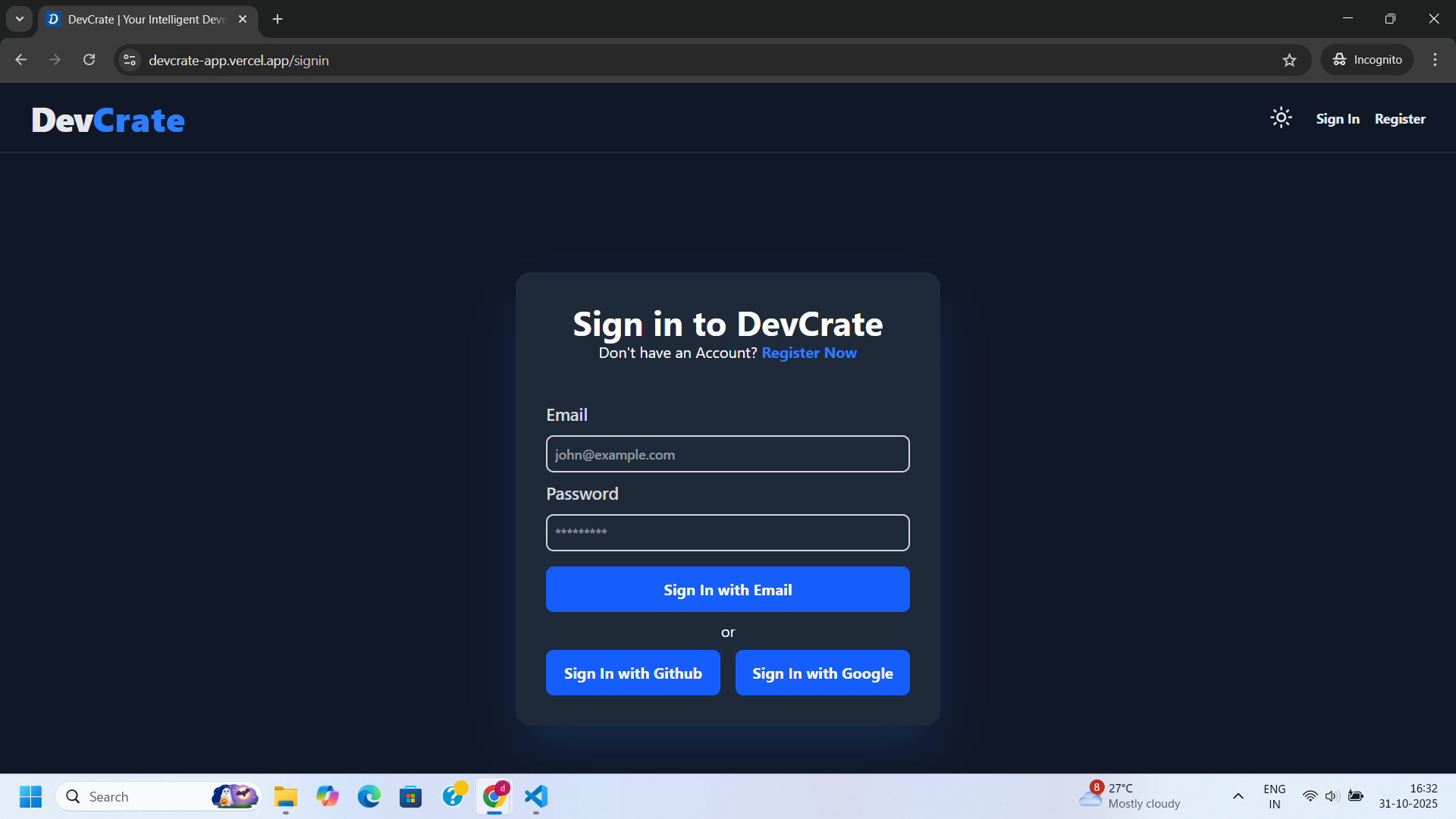
Task: Choose Sign In with Github
Action: pyautogui.click(x=632, y=673)
